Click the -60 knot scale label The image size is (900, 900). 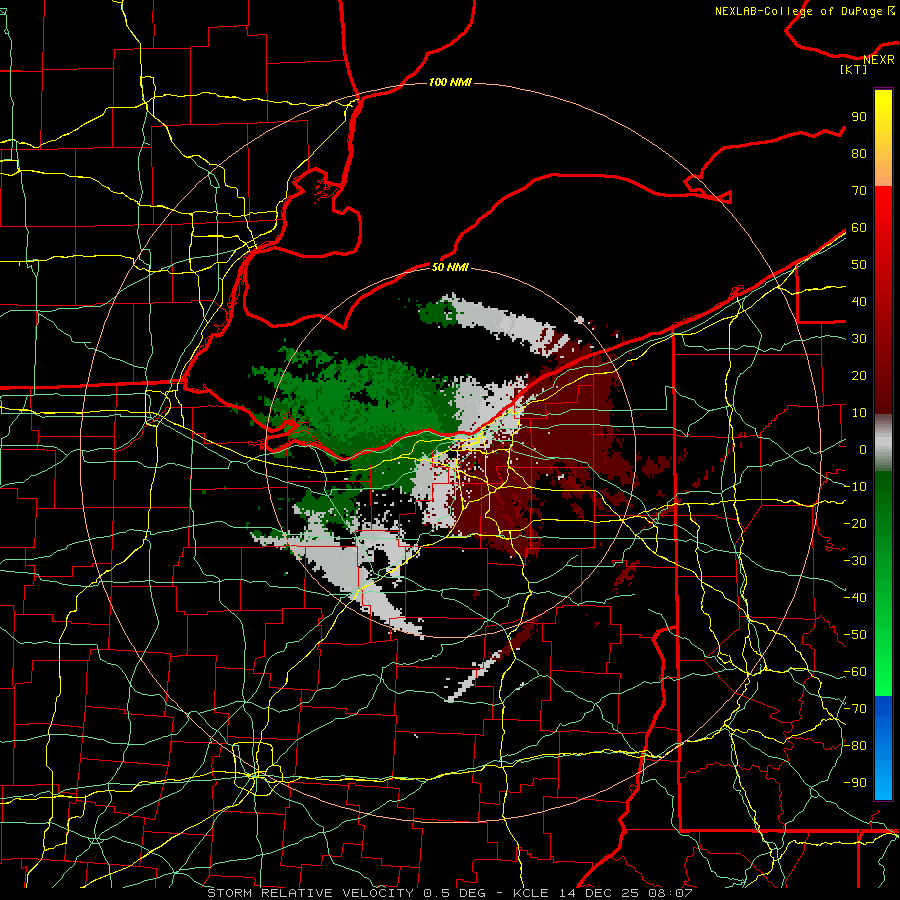[x=855, y=672]
